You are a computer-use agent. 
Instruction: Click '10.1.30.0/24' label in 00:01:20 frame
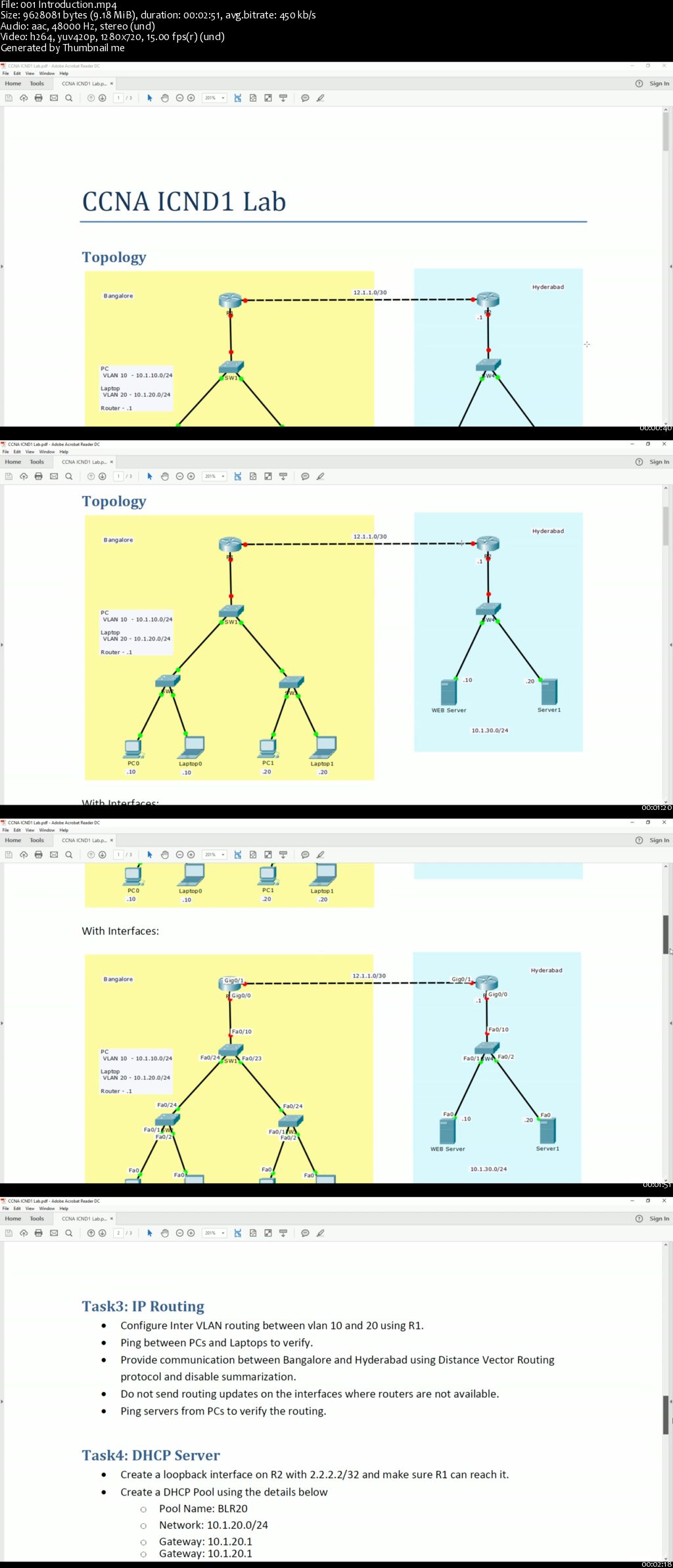tap(490, 730)
